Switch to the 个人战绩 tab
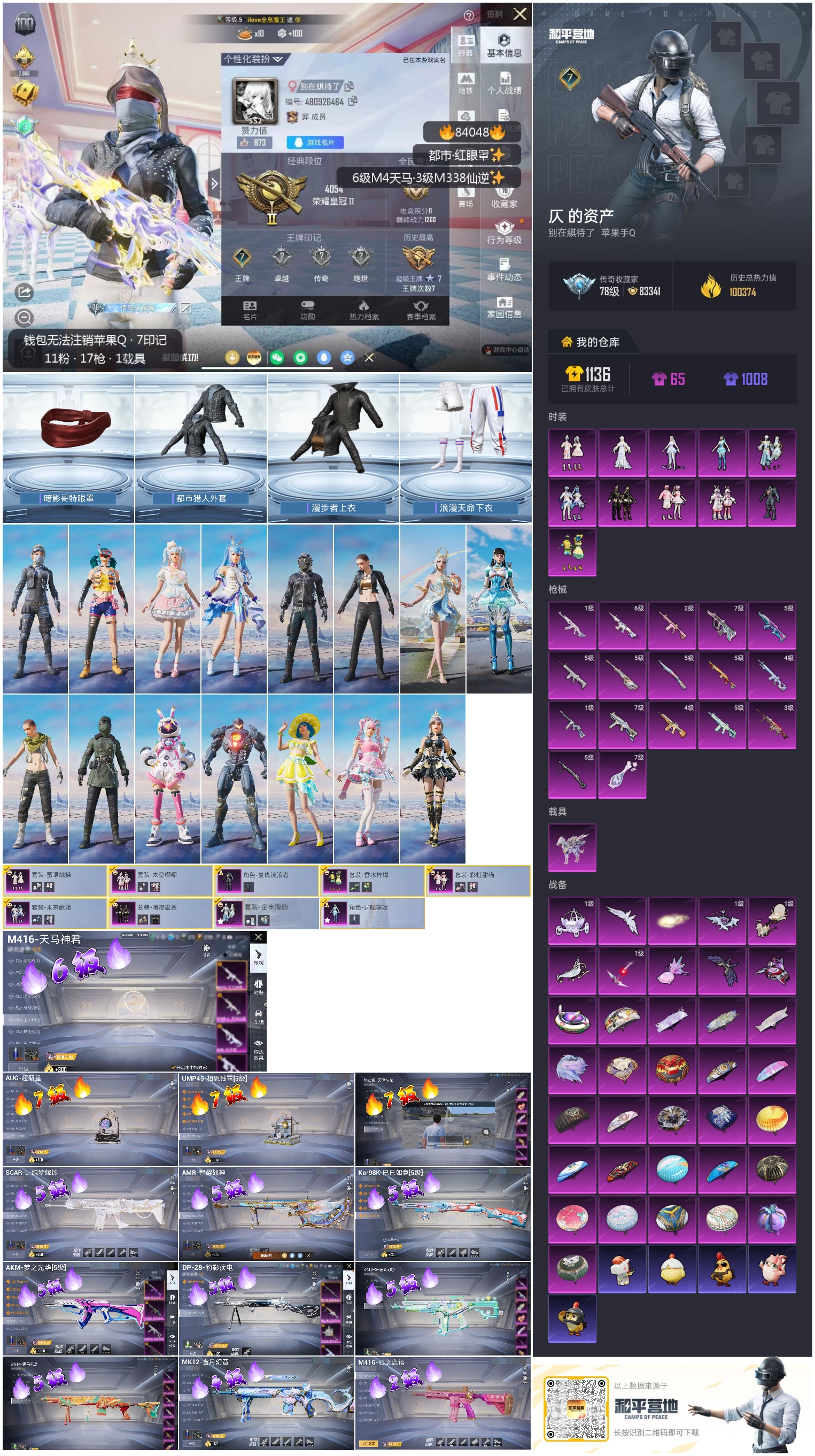This screenshot has height=1456, width=815. [x=504, y=82]
